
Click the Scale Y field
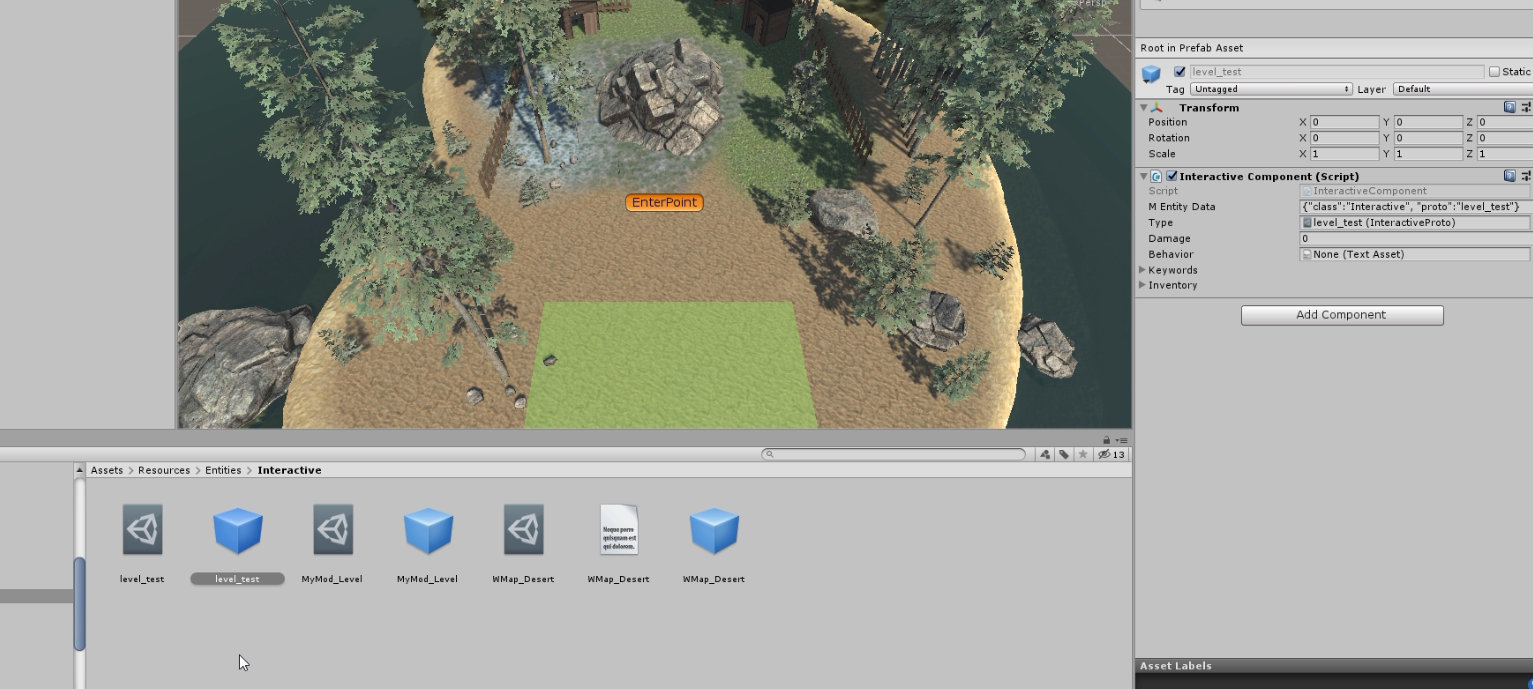point(1429,154)
